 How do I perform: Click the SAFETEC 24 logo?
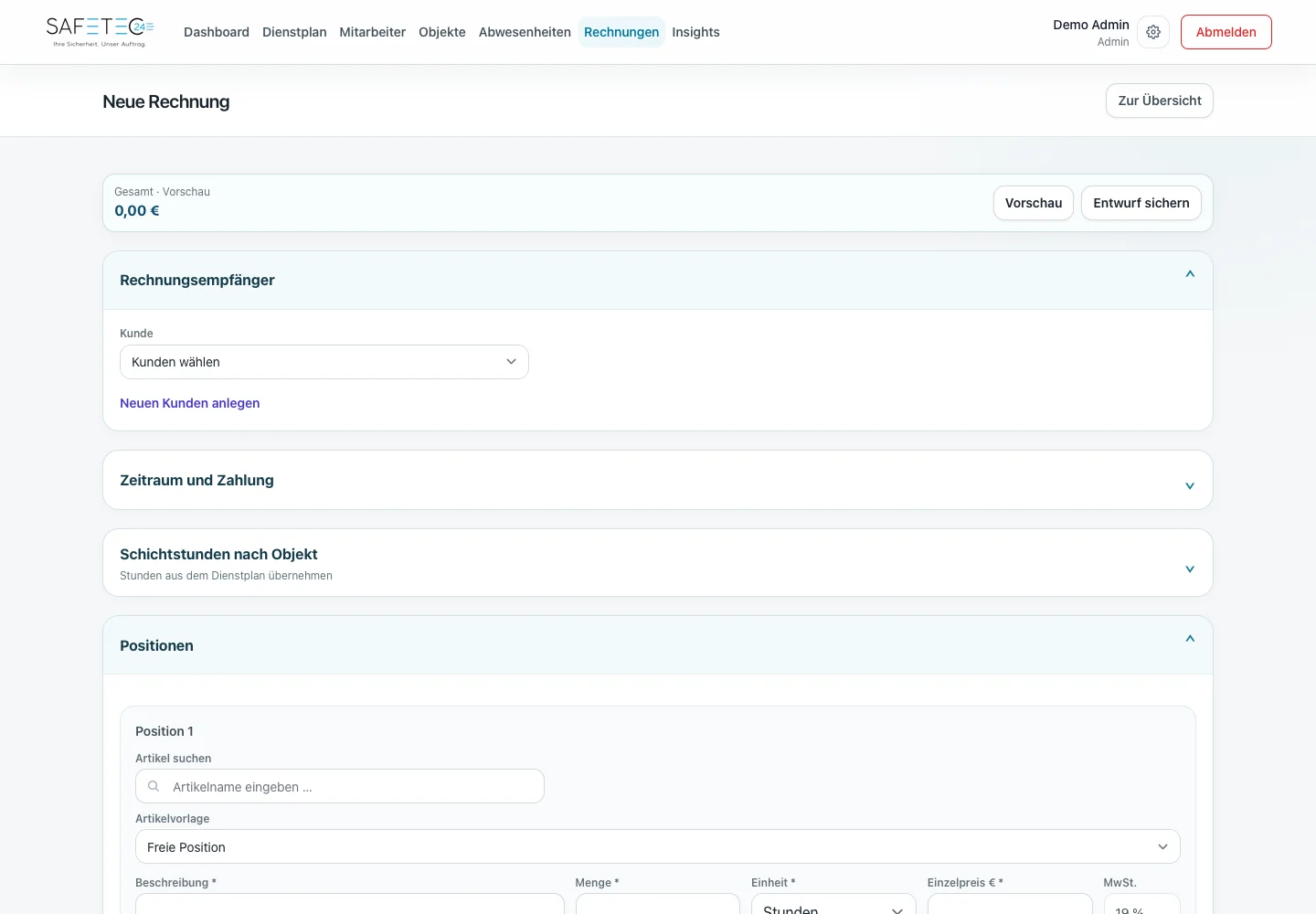point(100,32)
